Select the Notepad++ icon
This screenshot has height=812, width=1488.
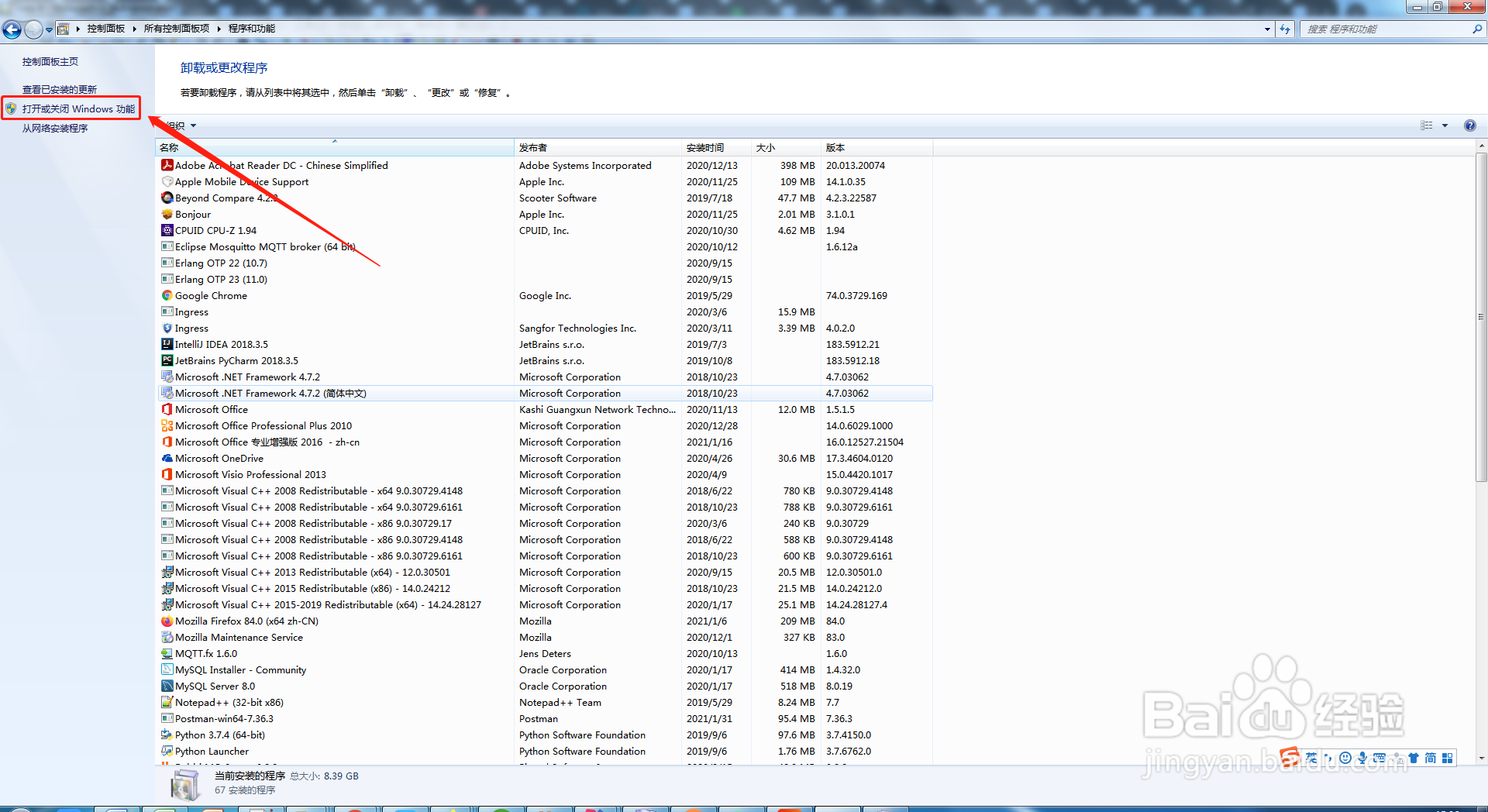click(x=167, y=702)
